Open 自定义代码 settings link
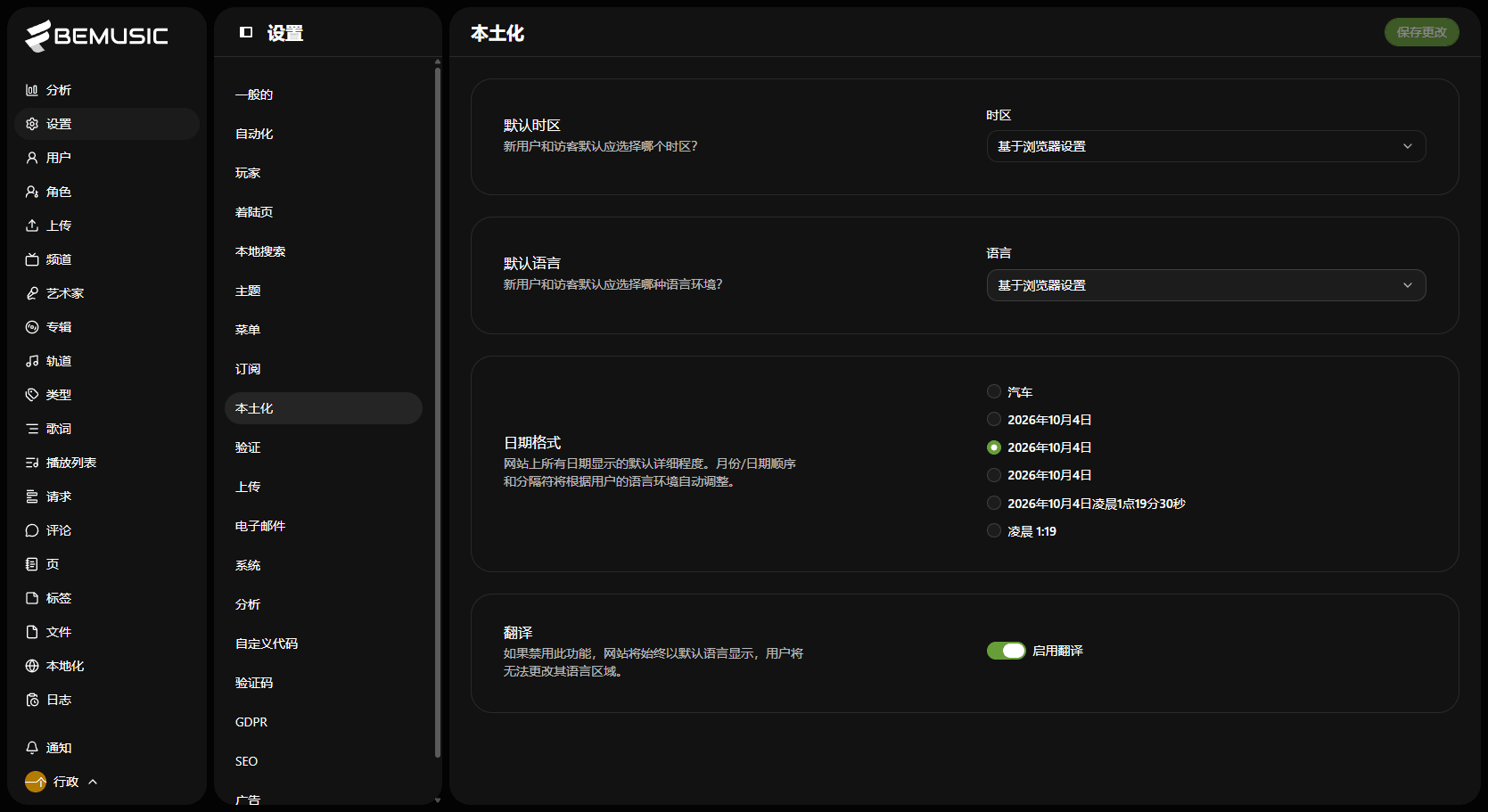The image size is (1488, 812). tap(323, 644)
